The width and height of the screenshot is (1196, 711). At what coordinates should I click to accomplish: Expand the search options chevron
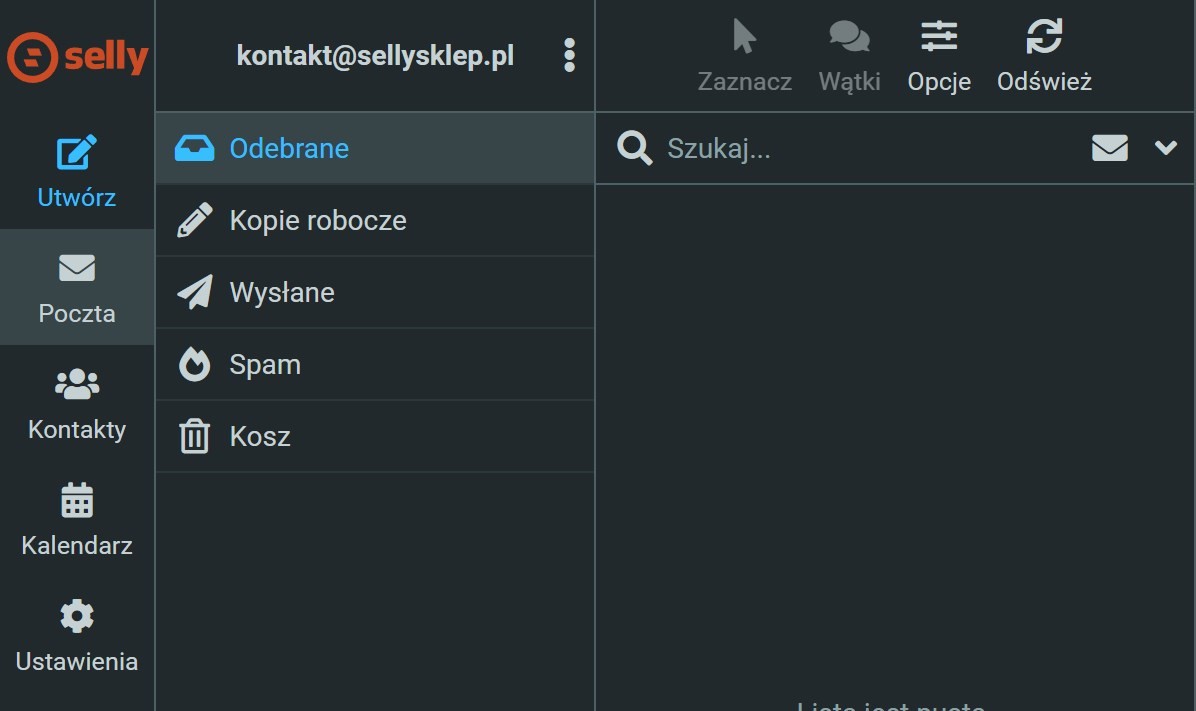pyautogui.click(x=1165, y=148)
